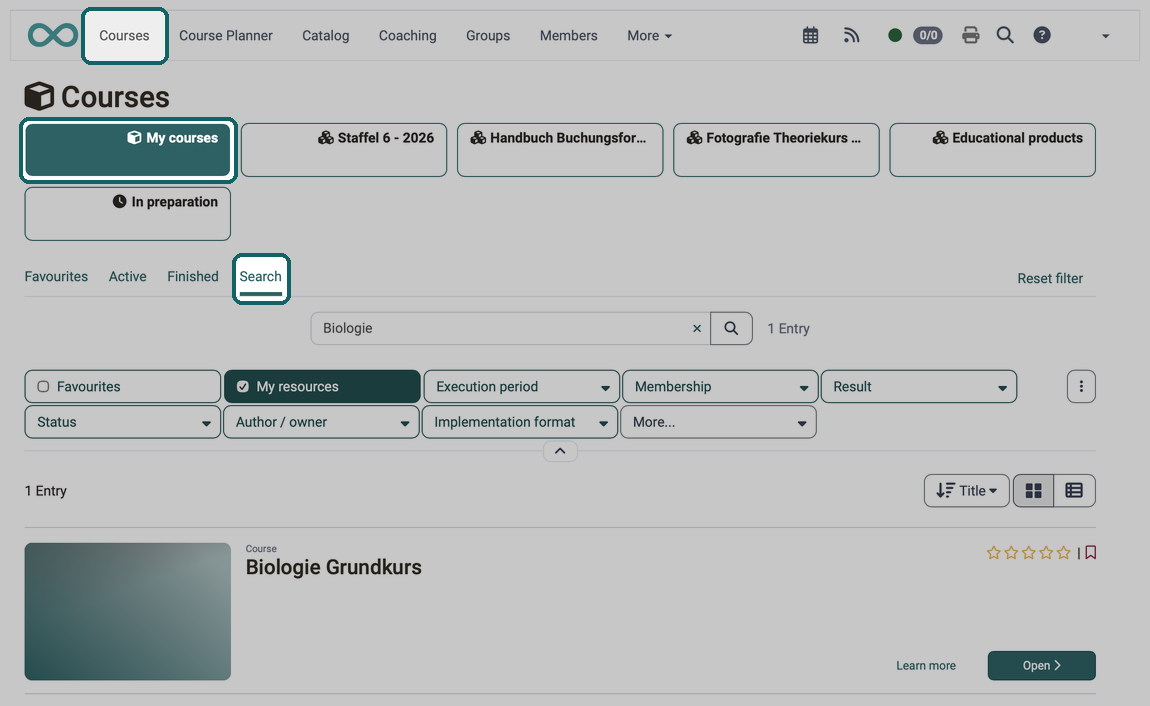
Task: Select the Educational products card
Action: (992, 150)
